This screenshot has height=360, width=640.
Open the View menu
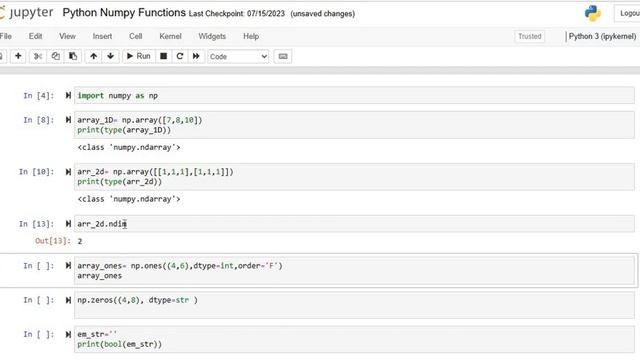(x=67, y=36)
